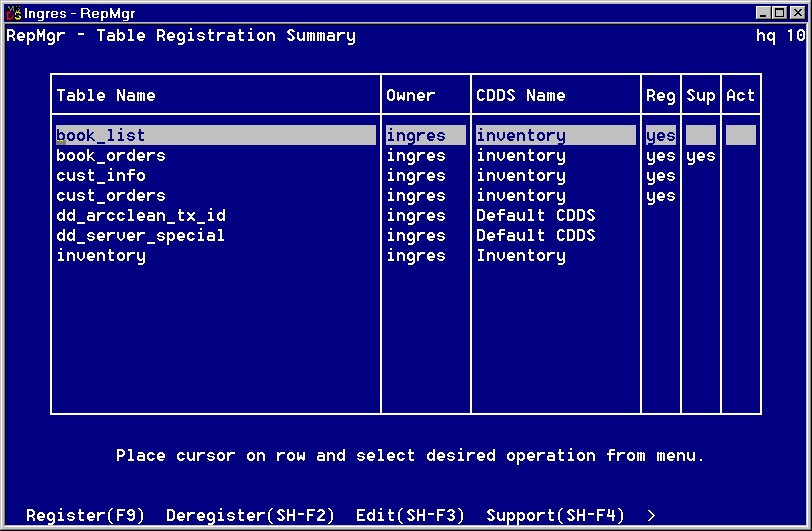Click Default CDDS for dd_arcclean_tx_id
This screenshot has height=531, width=812.
tap(535, 216)
